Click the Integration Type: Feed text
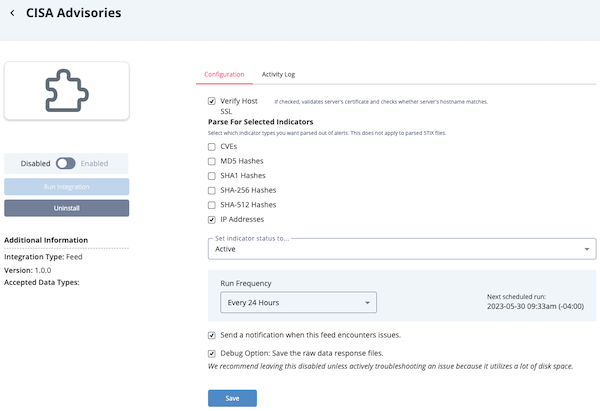 (x=43, y=257)
